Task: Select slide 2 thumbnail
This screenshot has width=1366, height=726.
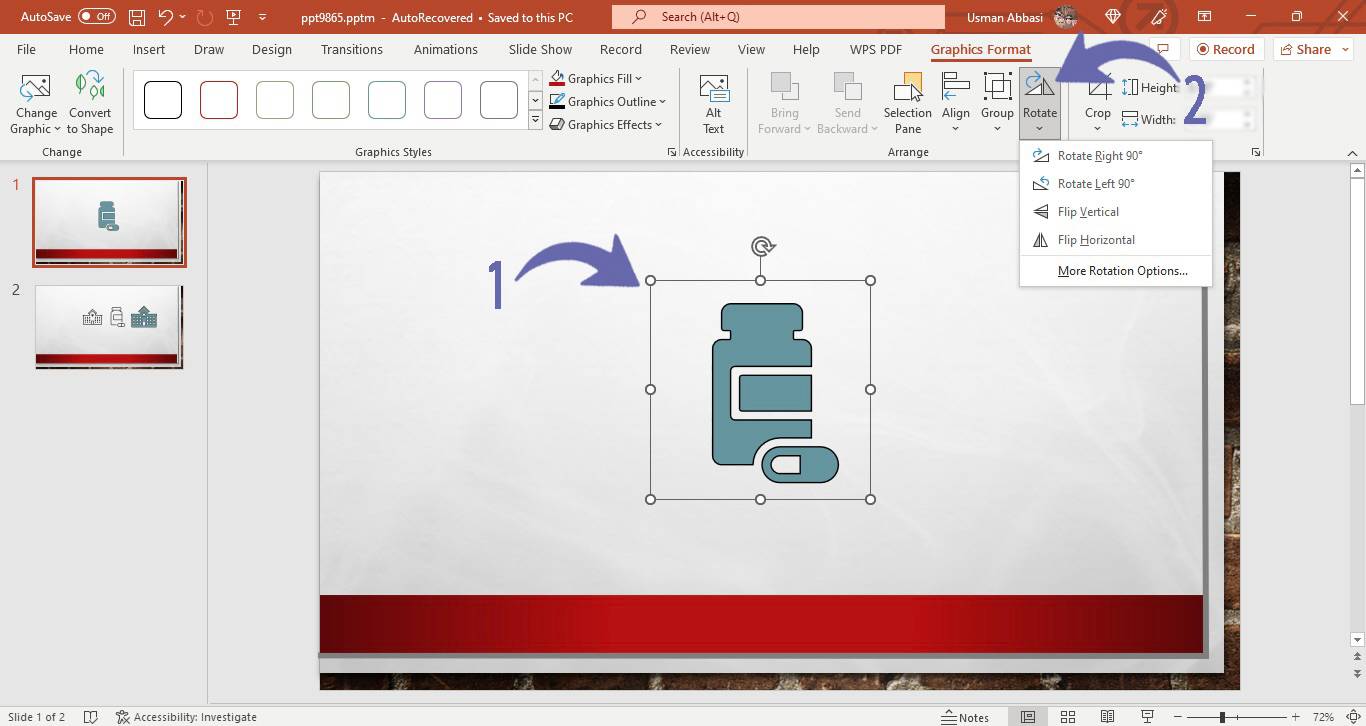Action: (109, 326)
